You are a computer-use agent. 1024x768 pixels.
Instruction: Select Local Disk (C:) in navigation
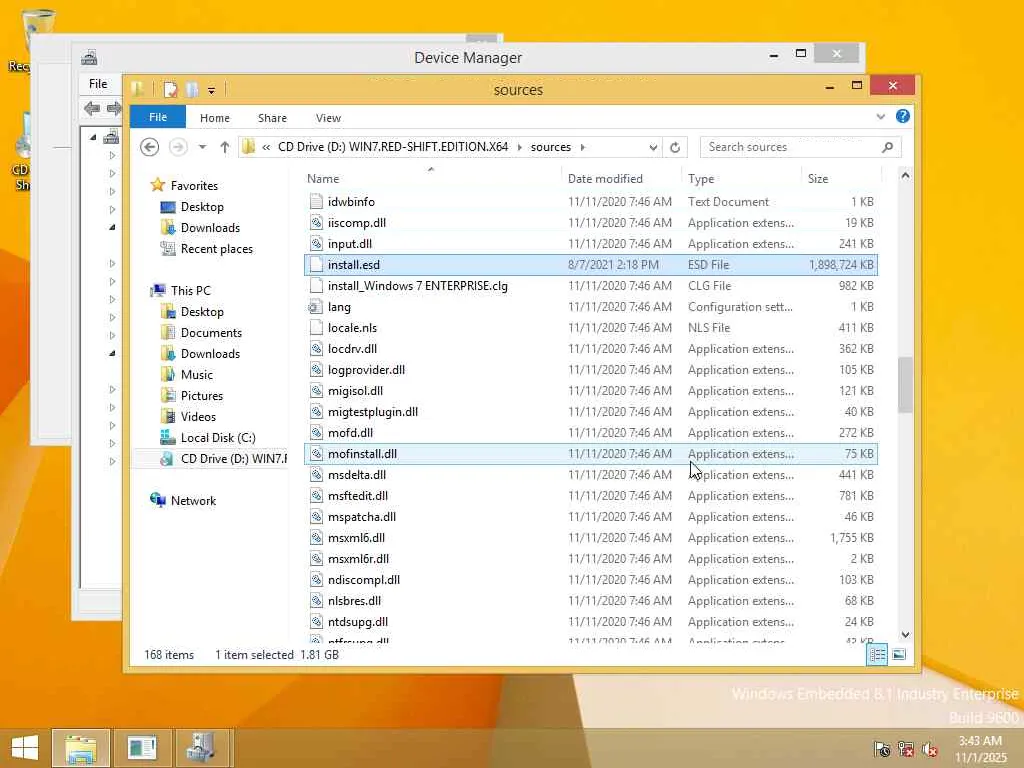[217, 438]
